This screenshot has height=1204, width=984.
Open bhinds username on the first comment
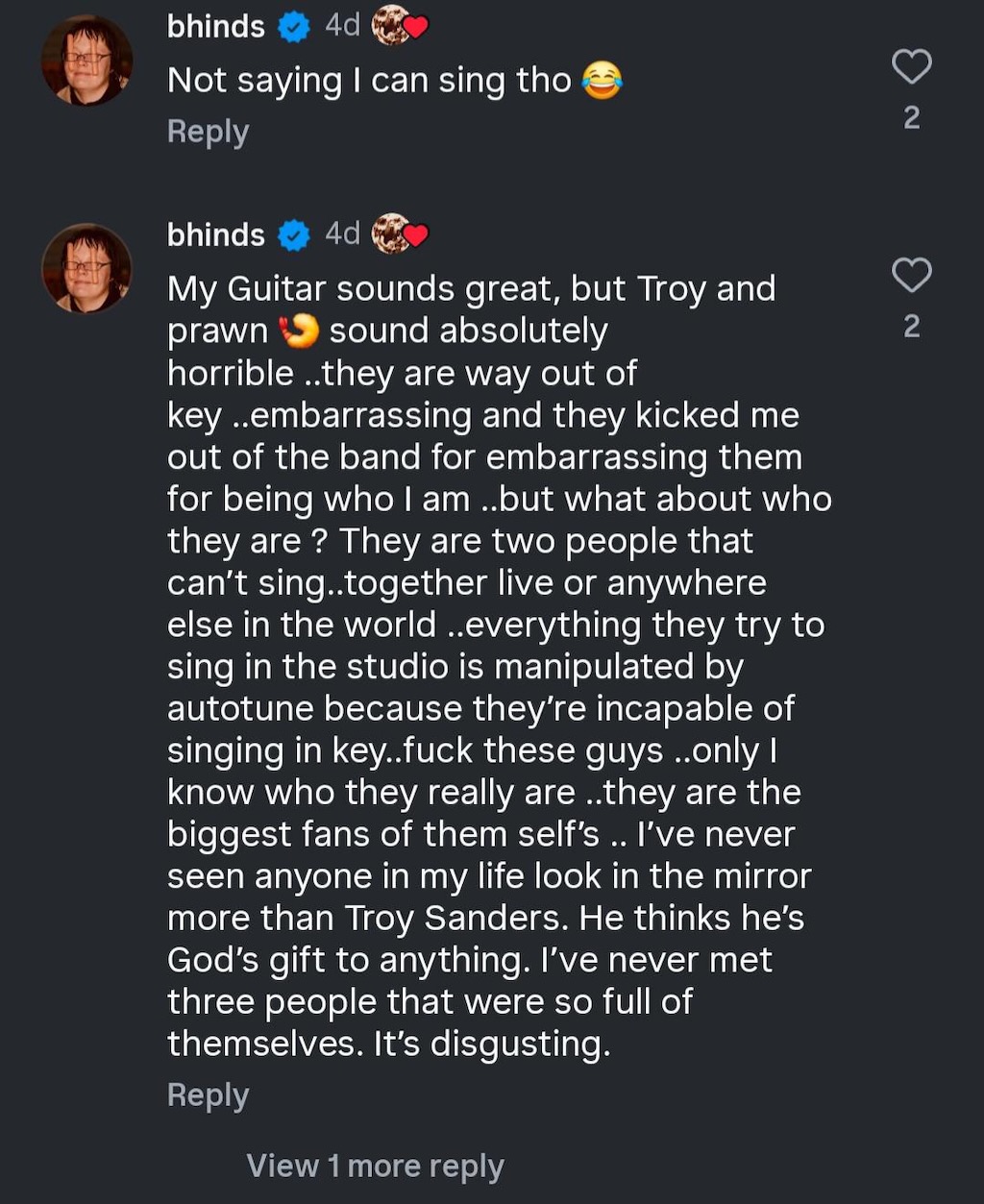[216, 27]
